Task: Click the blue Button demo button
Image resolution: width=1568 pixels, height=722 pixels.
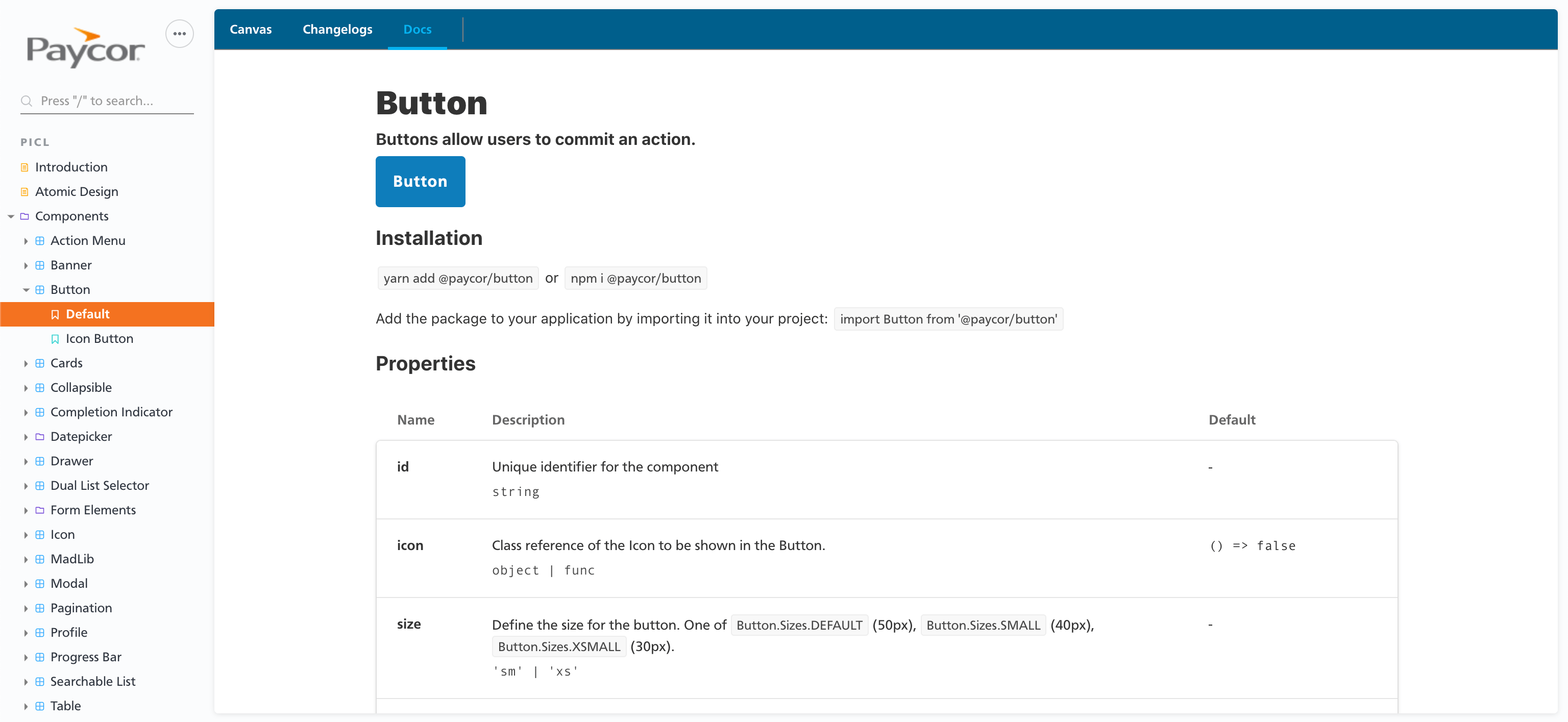Action: point(420,181)
